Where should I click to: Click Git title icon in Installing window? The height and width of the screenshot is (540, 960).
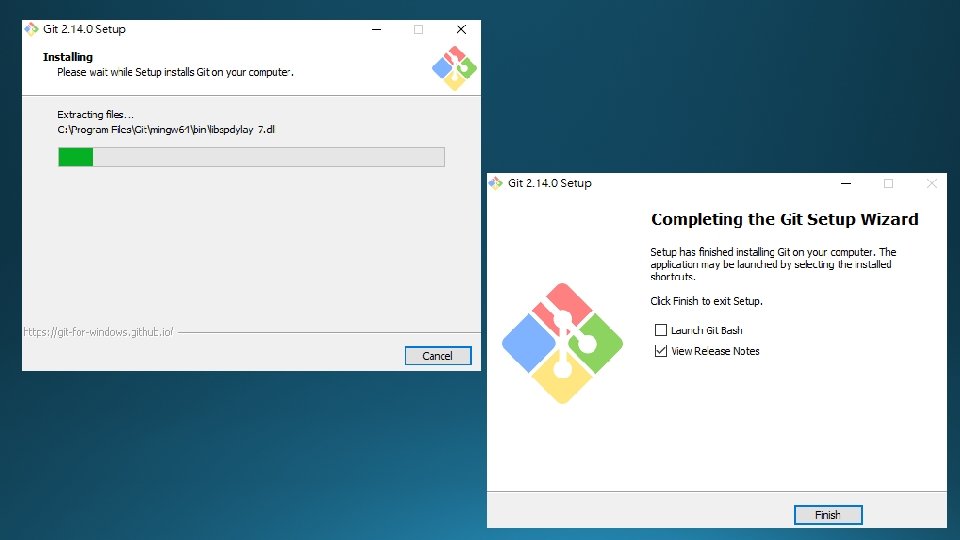point(31,29)
